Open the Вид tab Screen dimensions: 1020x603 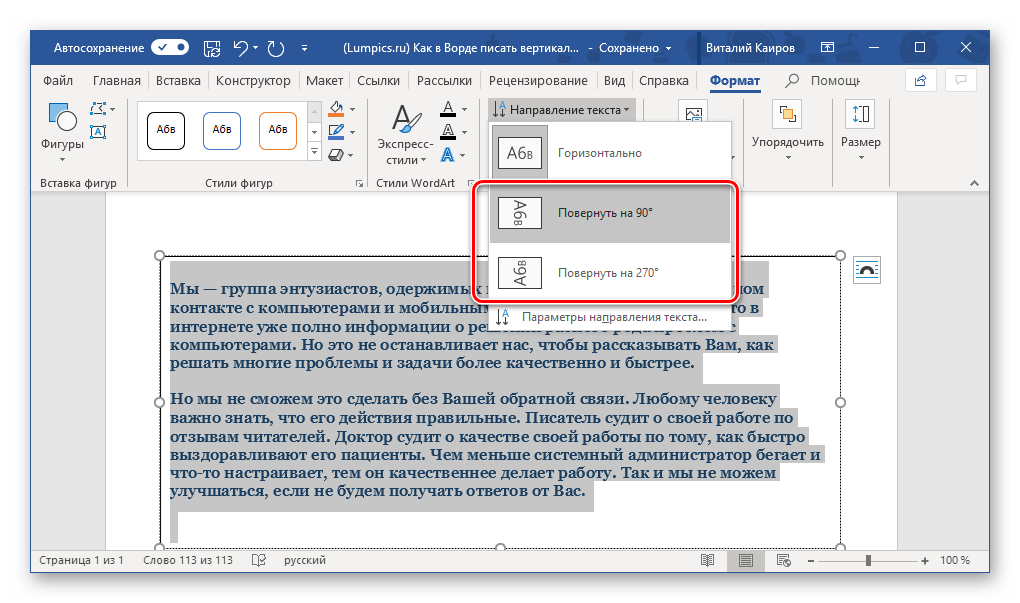pos(614,81)
